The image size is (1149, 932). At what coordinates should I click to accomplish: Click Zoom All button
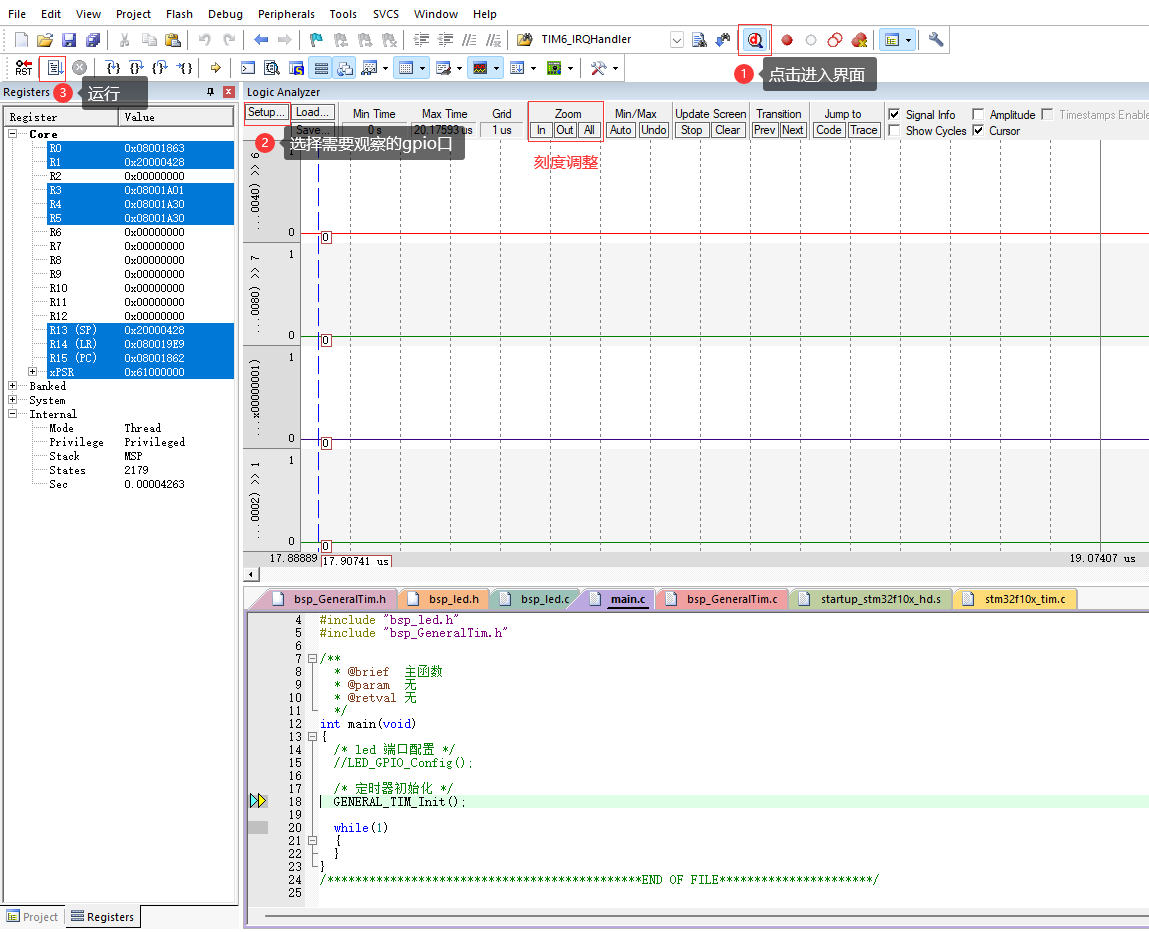coord(589,130)
